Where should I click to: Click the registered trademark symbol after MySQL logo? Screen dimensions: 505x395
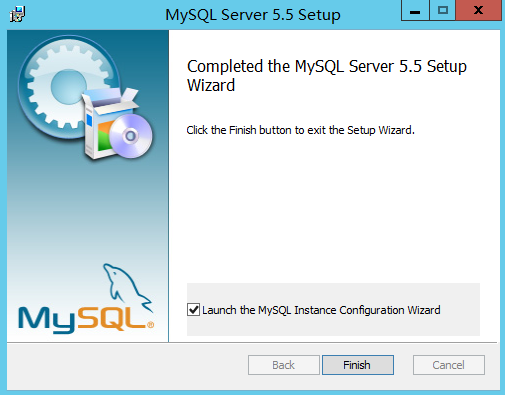click(150, 324)
